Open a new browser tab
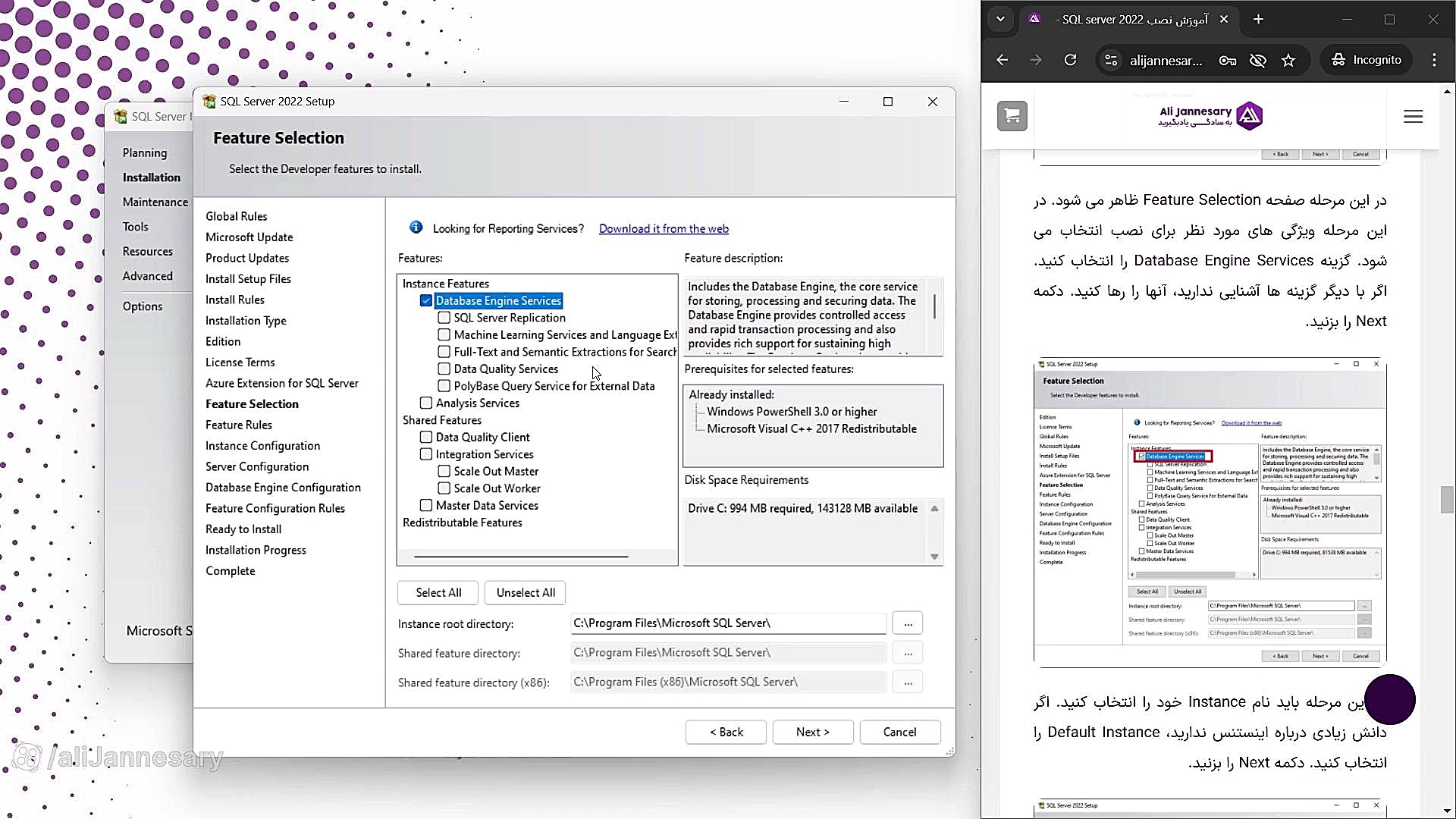Viewport: 1456px width, 819px height. pyautogui.click(x=1258, y=20)
